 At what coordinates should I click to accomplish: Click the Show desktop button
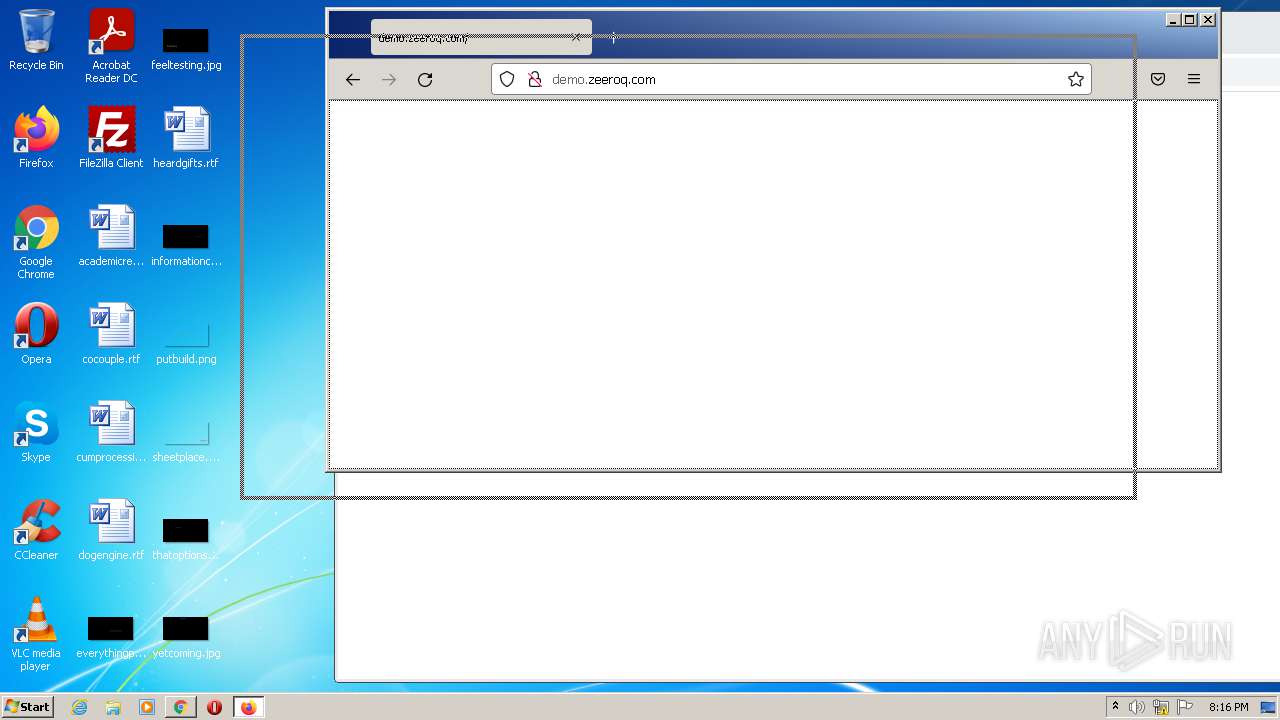(1269, 707)
